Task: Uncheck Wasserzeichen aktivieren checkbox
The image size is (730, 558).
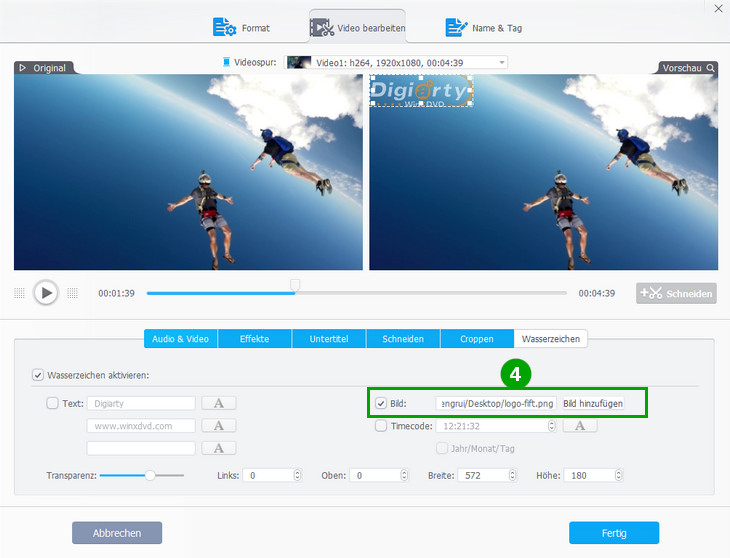Action: [38, 375]
